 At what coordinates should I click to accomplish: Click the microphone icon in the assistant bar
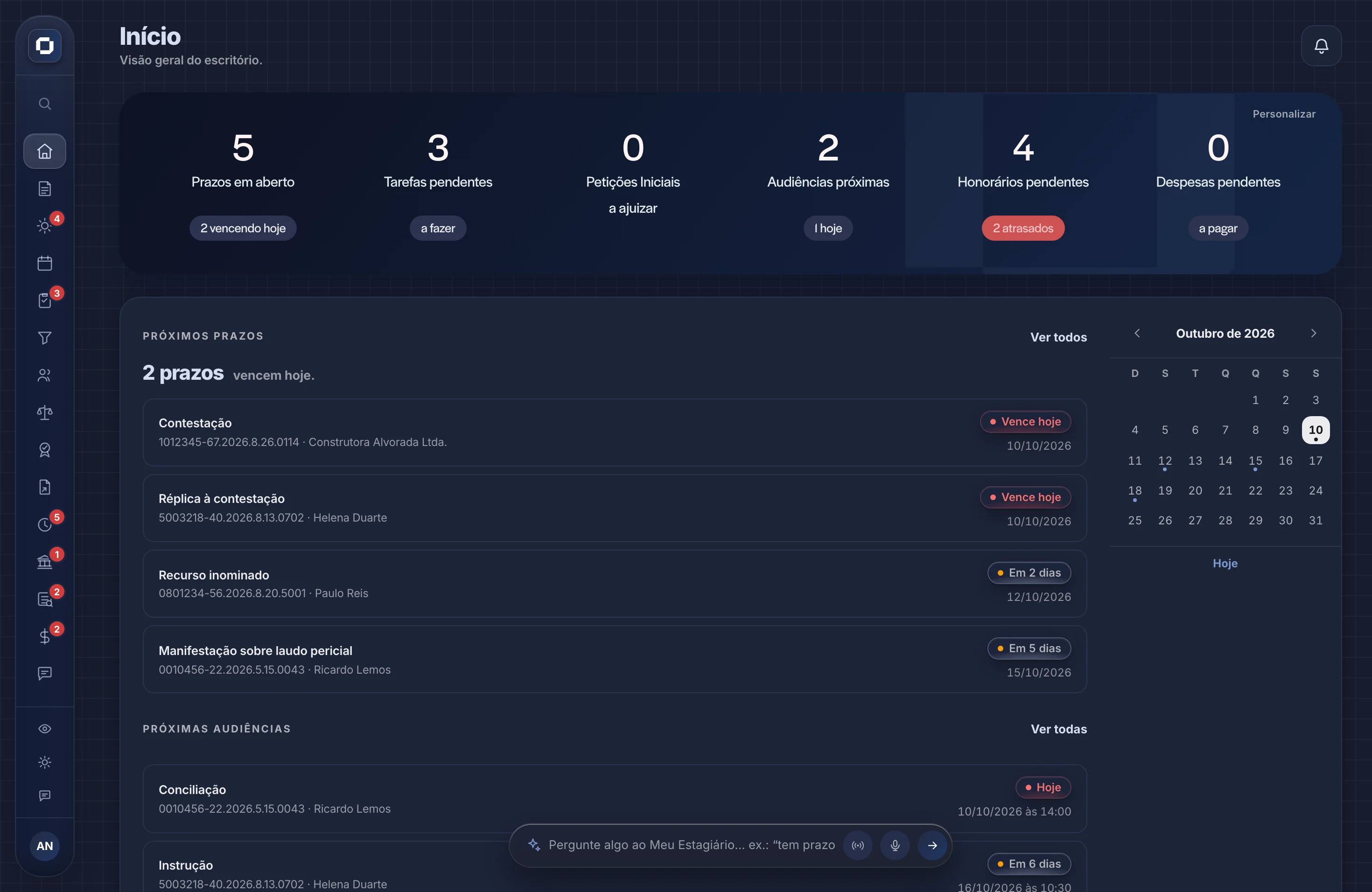point(895,845)
